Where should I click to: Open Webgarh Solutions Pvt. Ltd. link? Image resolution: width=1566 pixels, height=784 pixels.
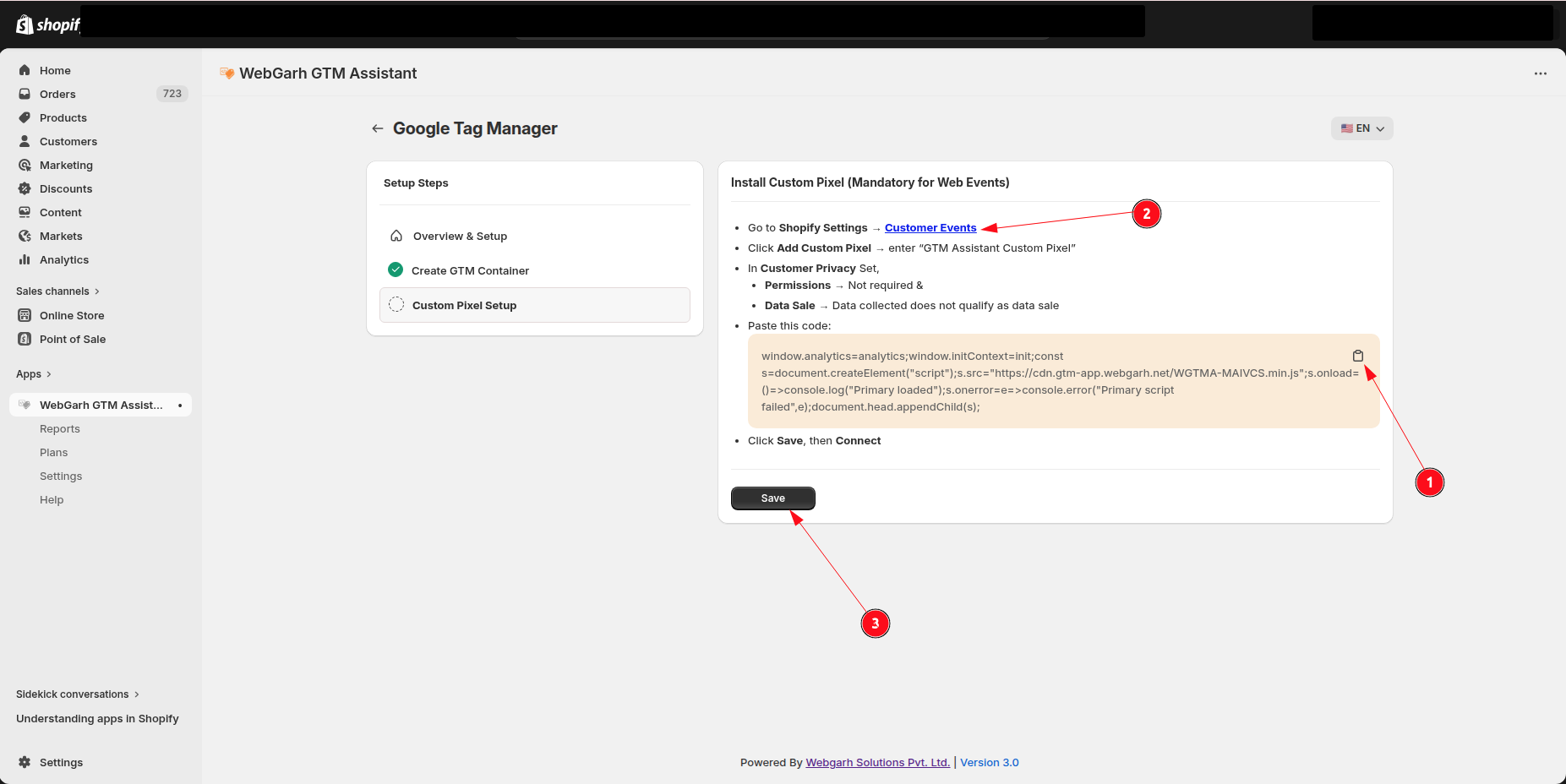[x=878, y=762]
